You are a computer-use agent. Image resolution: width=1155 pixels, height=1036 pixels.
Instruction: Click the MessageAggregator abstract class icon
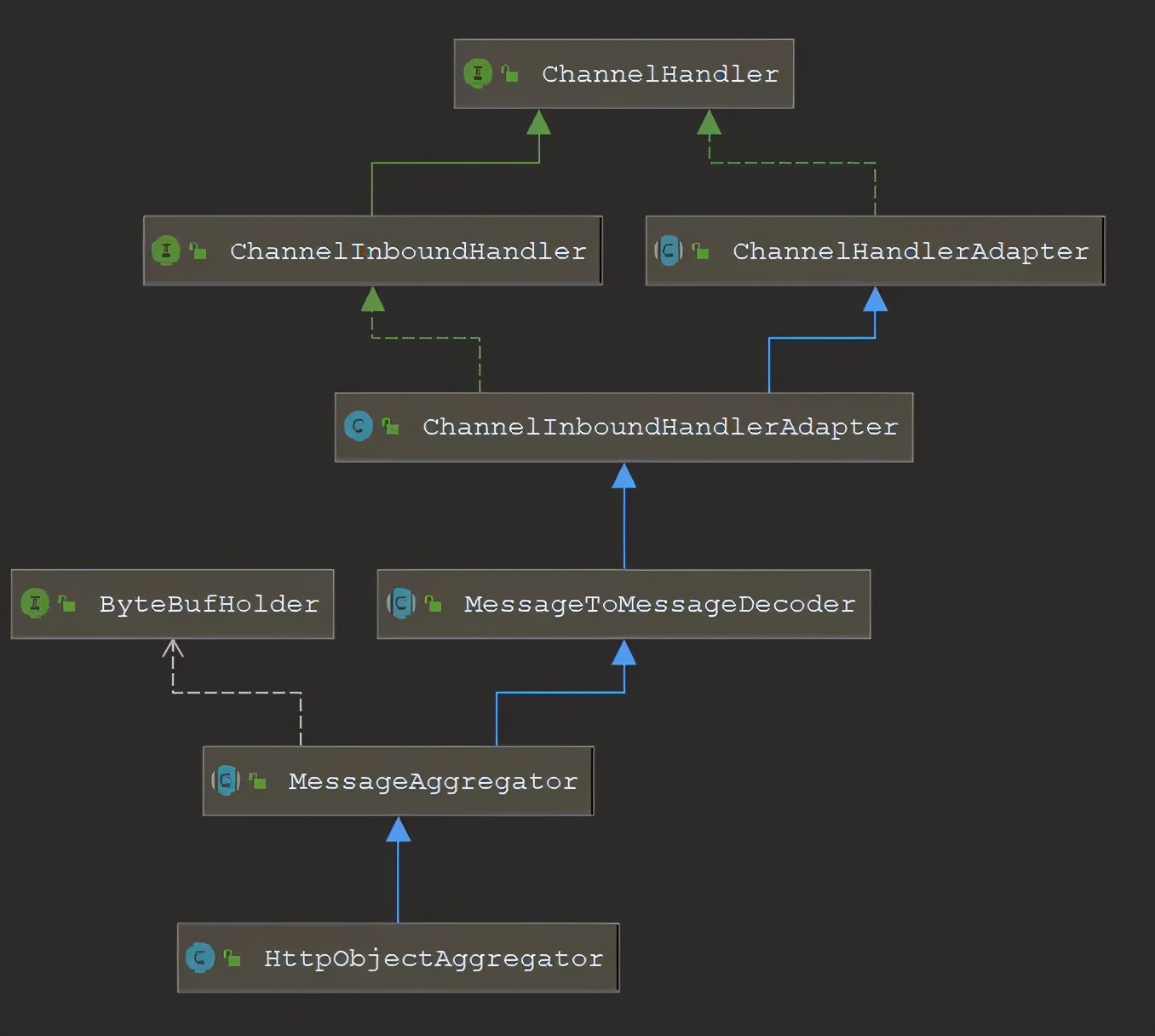226,780
